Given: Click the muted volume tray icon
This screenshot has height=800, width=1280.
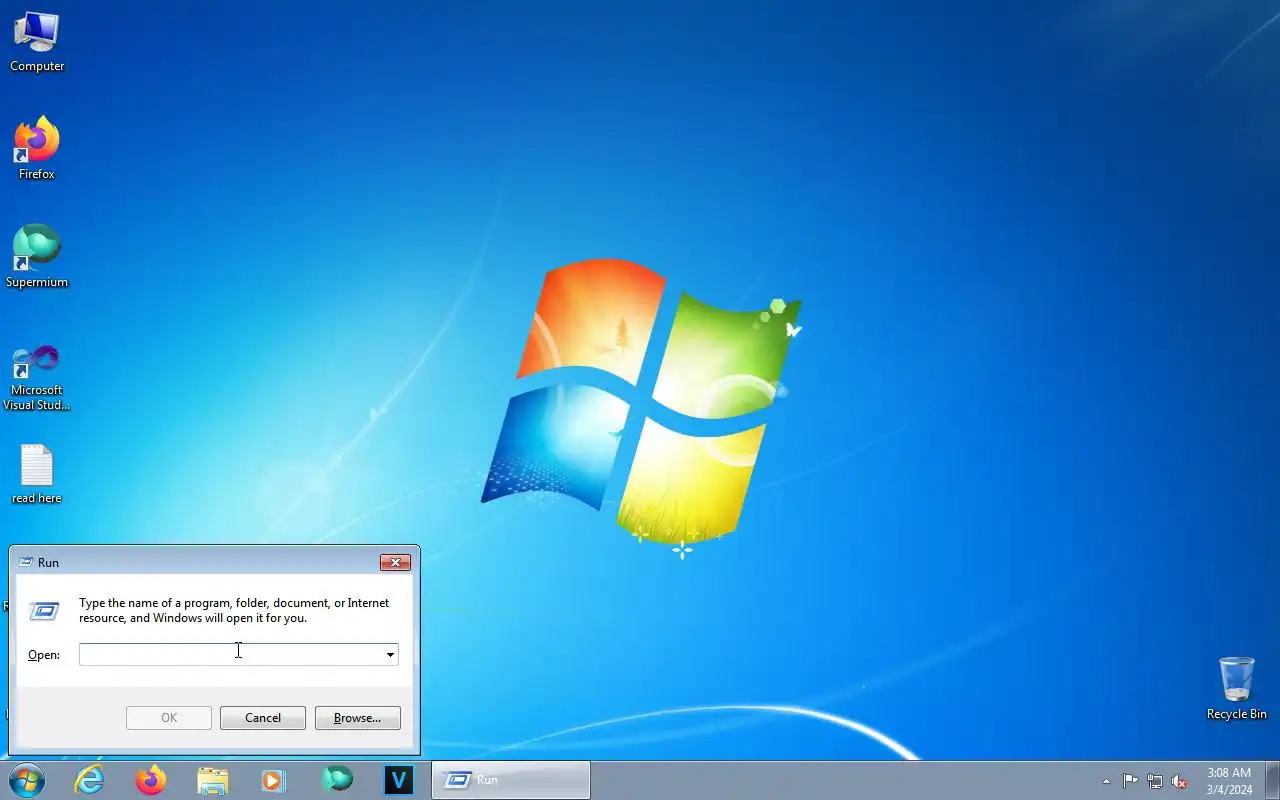Looking at the screenshot, I should click(x=1180, y=781).
